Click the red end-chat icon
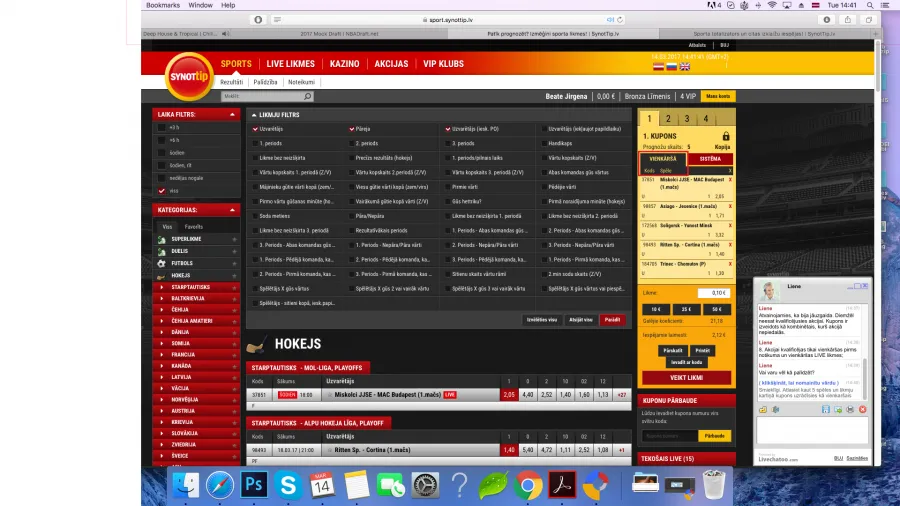This screenshot has height=506, width=900. (862, 410)
